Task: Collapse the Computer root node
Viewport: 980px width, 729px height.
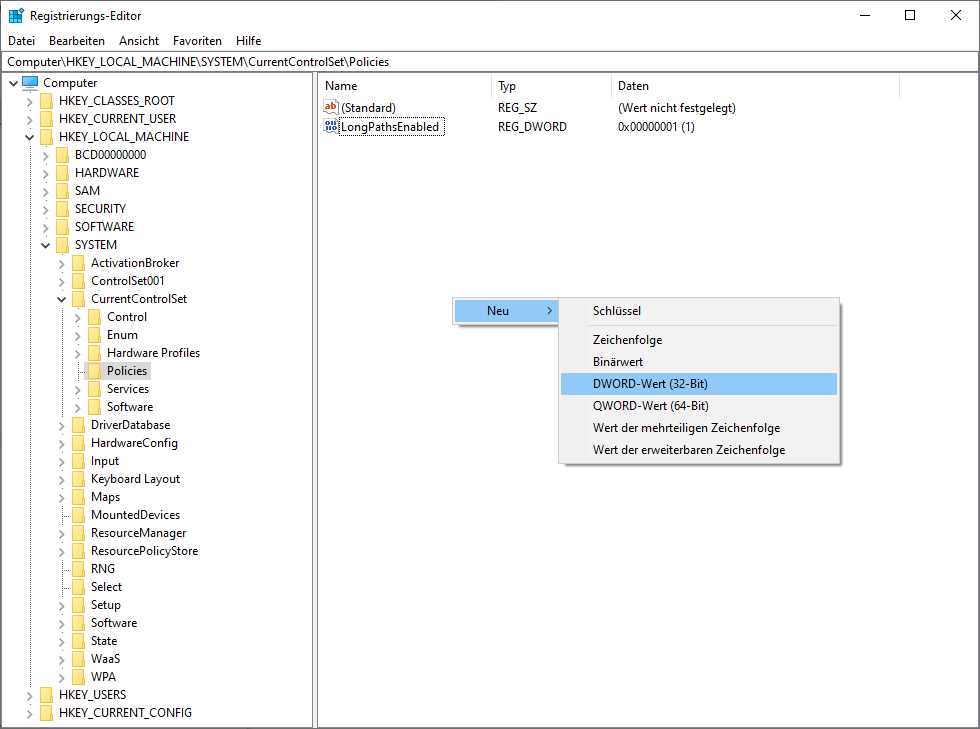Action: pyautogui.click(x=13, y=83)
